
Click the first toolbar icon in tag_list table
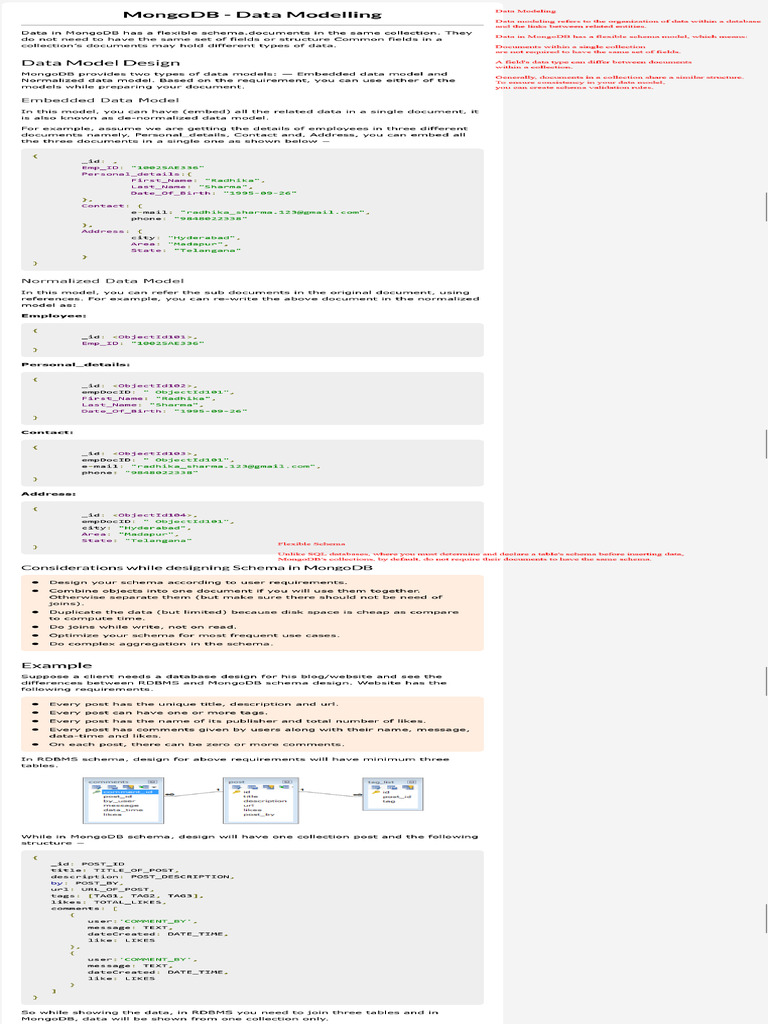(376, 787)
